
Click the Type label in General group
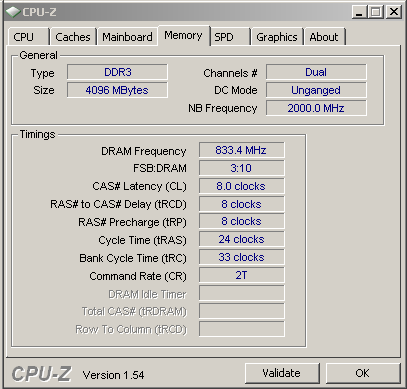[42, 73]
